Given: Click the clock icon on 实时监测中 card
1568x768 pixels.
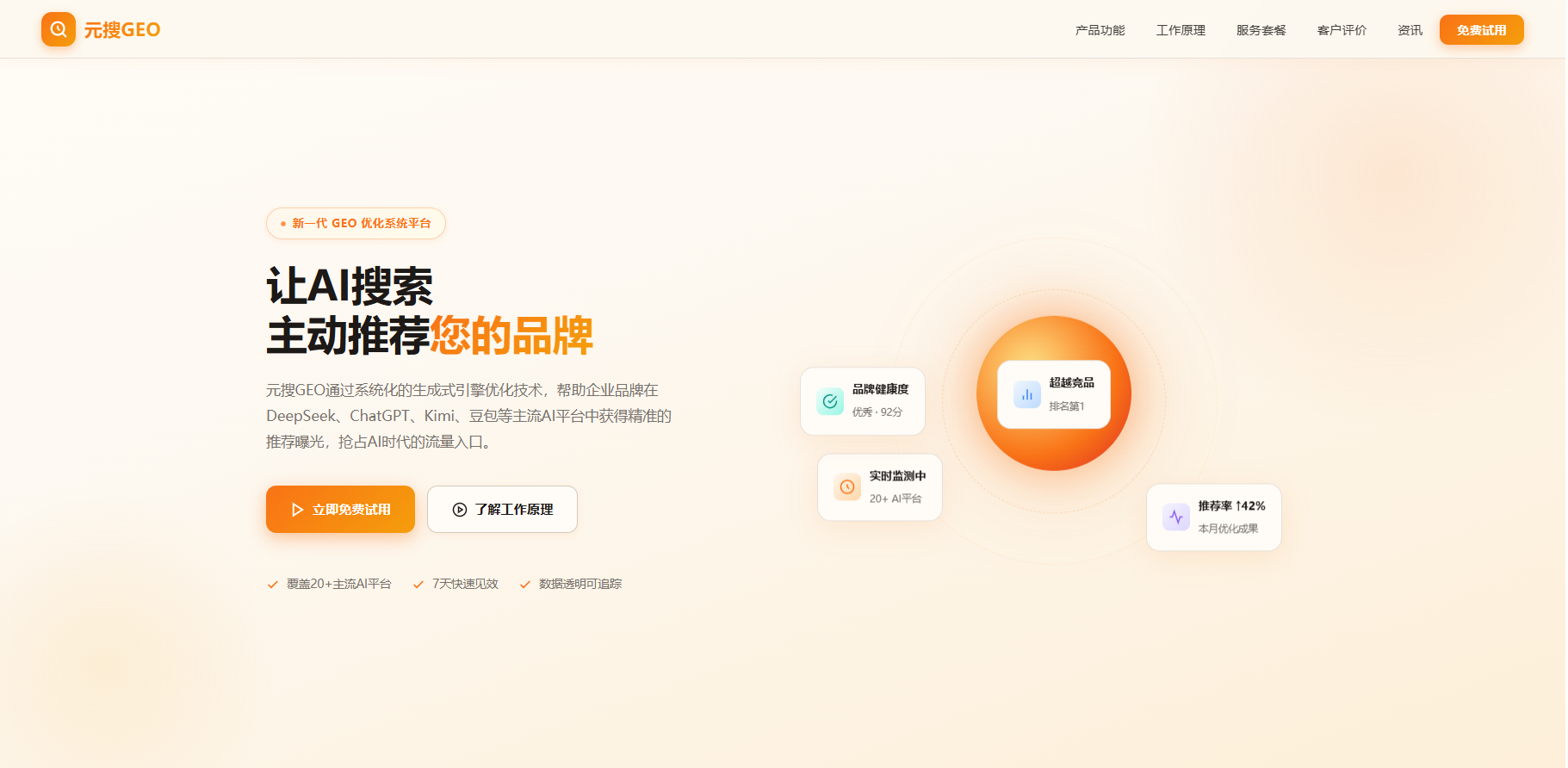Looking at the screenshot, I should pyautogui.click(x=847, y=487).
